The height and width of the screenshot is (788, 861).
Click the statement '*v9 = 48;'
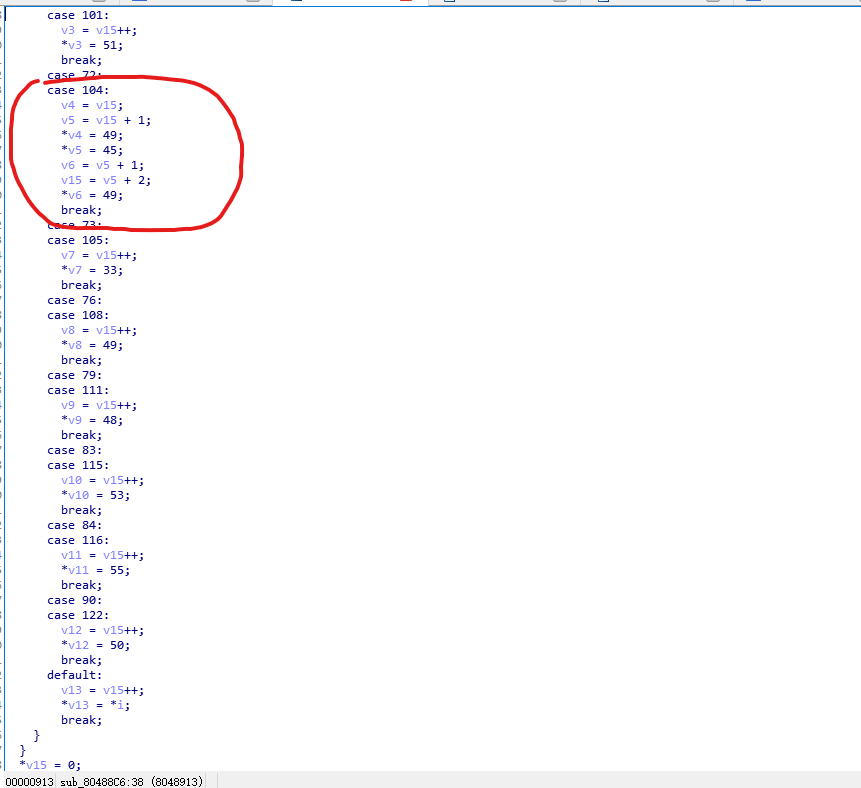click(92, 420)
